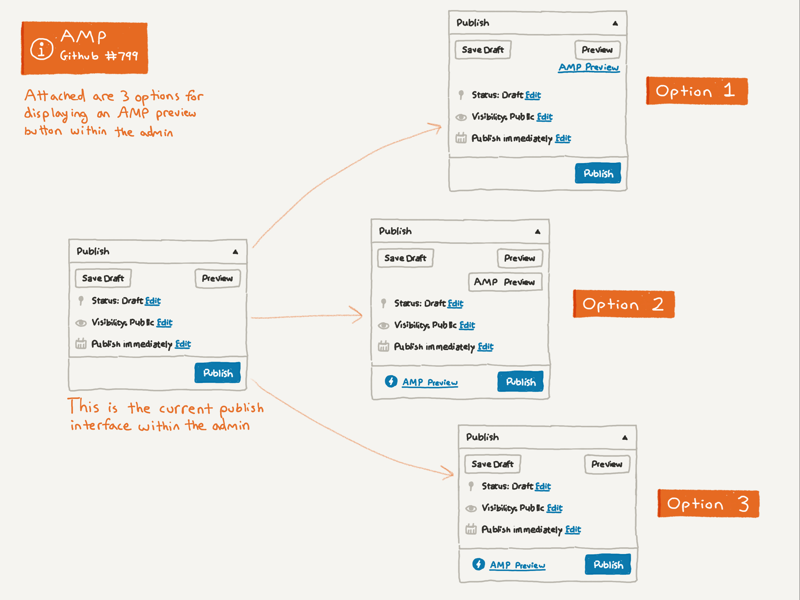The image size is (800, 600).
Task: Click the orange Option 2 label
Action: tap(623, 304)
